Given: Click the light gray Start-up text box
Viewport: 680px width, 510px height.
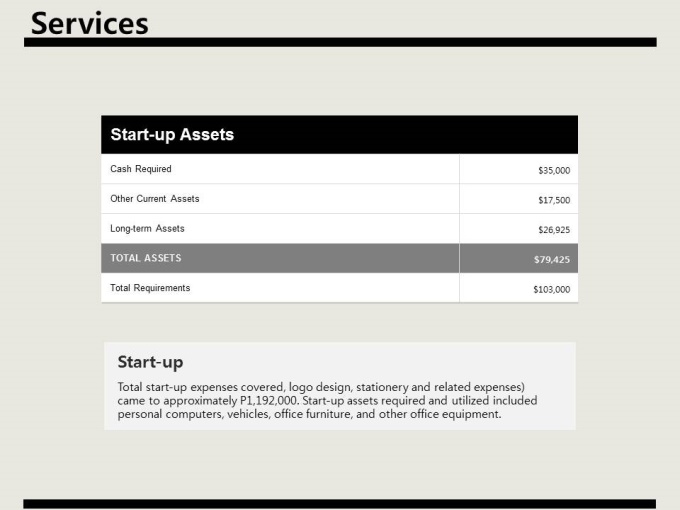Looking at the screenshot, I should tap(340, 386).
